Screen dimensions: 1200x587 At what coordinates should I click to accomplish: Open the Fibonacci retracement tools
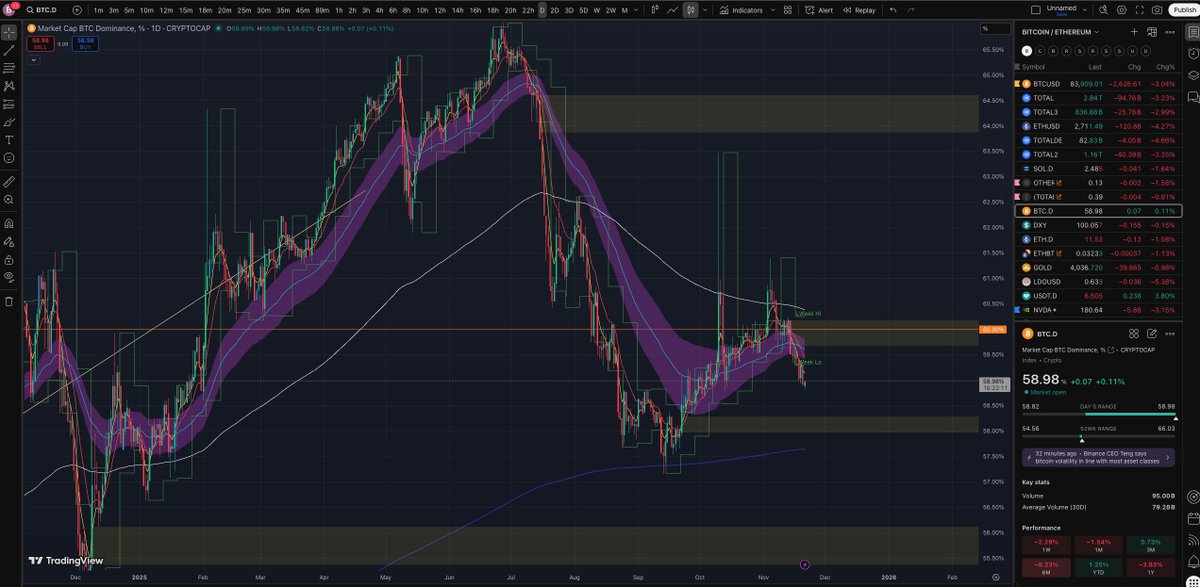pyautogui.click(x=9, y=68)
